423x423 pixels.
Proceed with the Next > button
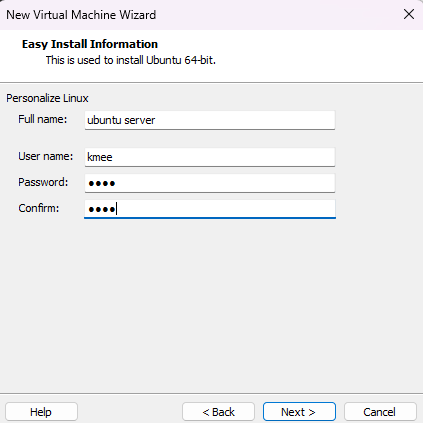point(299,412)
